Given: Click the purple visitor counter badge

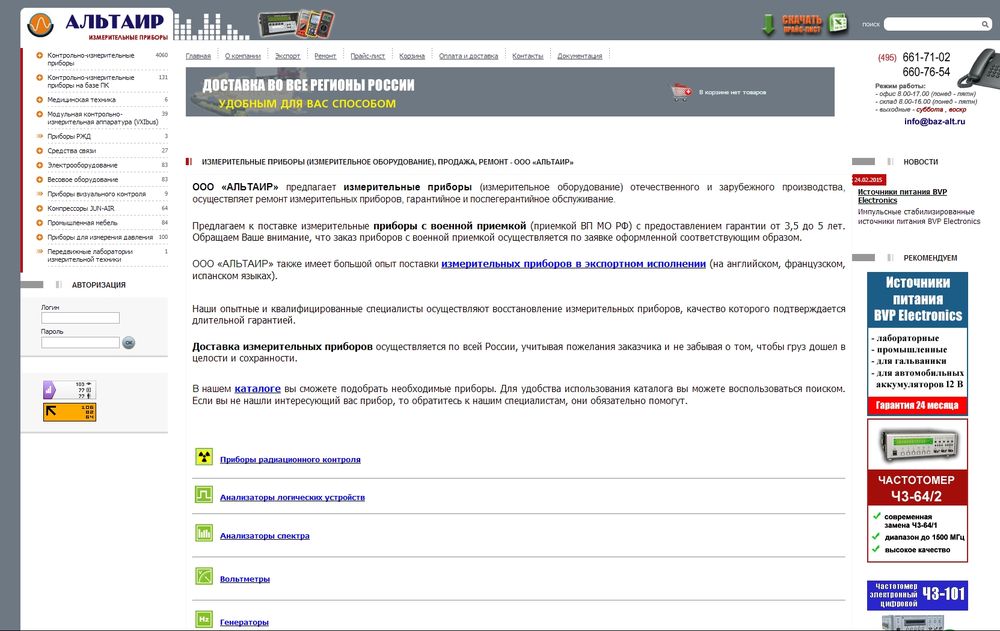Looking at the screenshot, I should (x=70, y=390).
